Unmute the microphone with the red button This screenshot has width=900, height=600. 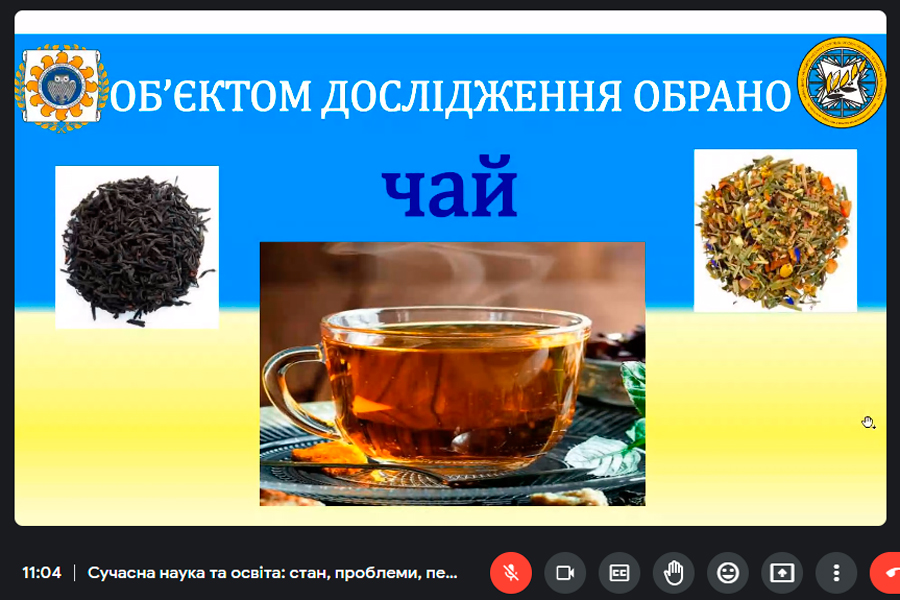click(x=511, y=572)
